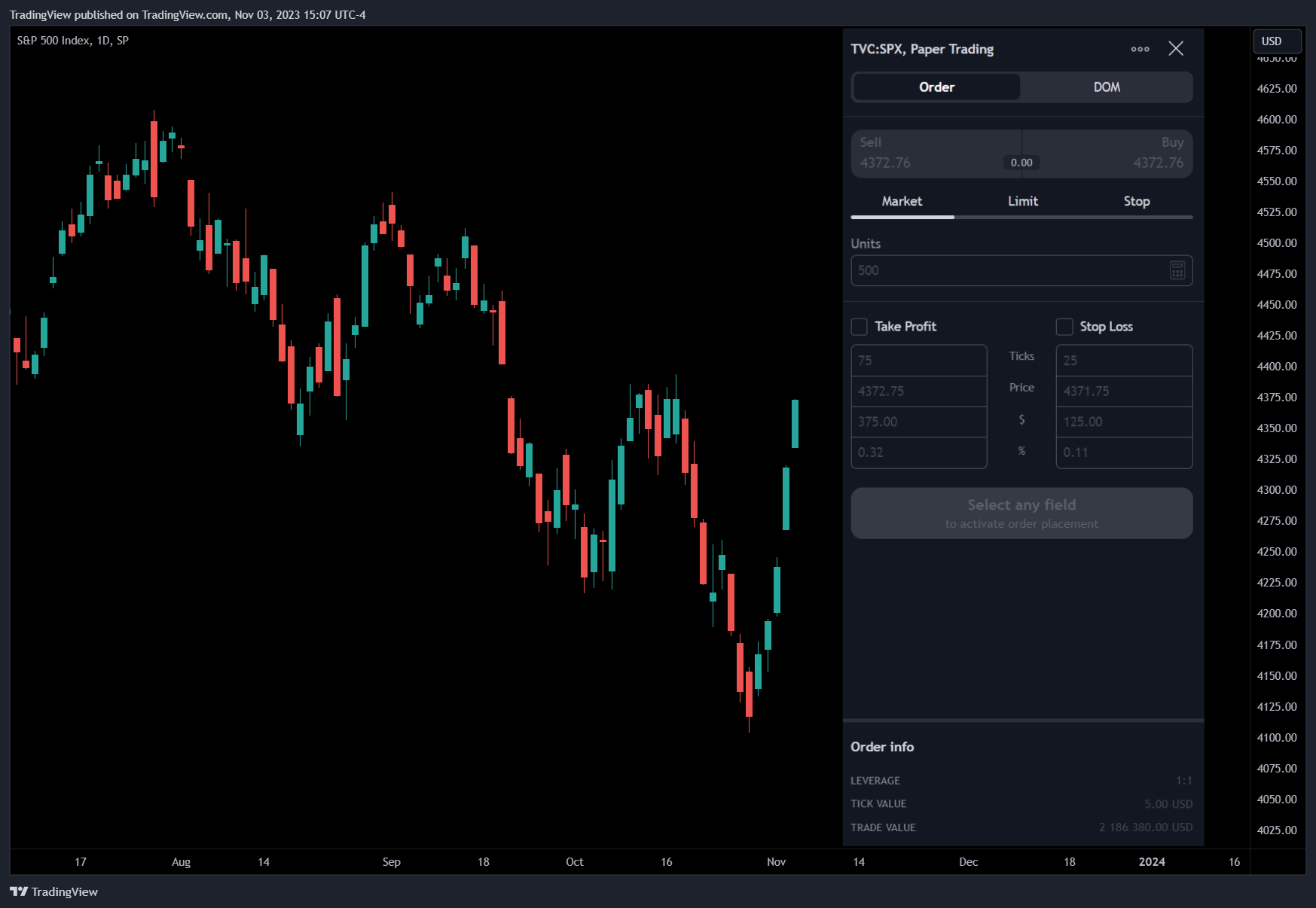Edit Stop Loss percent field 0.11
The image size is (1316, 908).
point(1124,452)
